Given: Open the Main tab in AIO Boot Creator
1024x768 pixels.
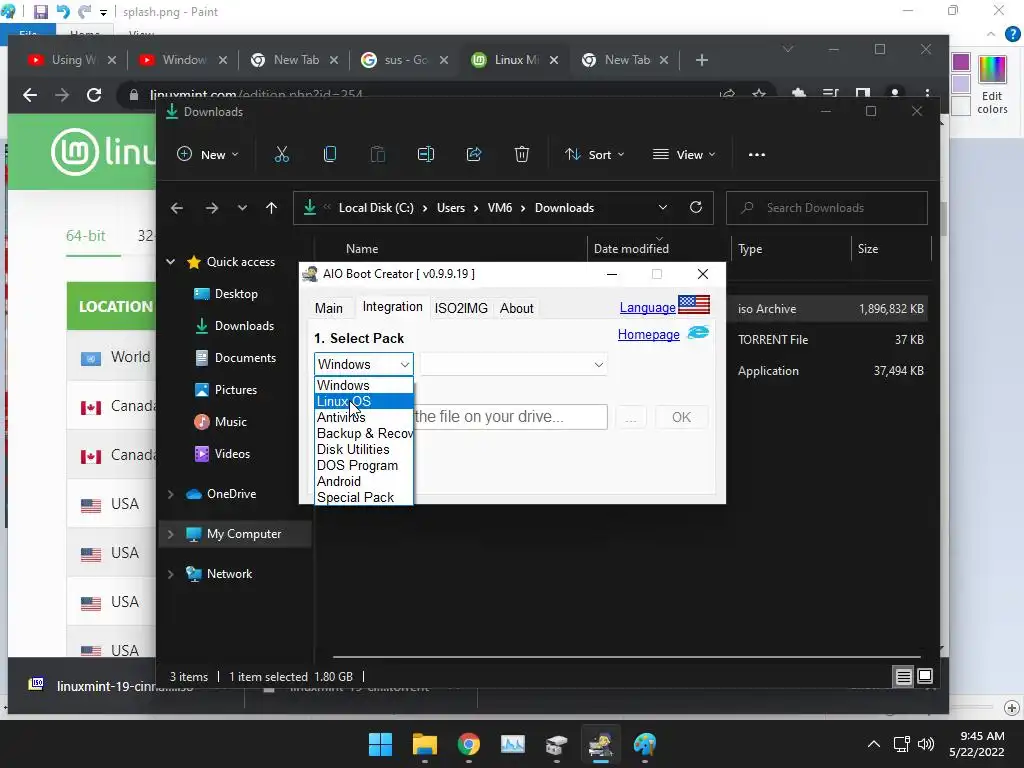Looking at the screenshot, I should tap(328, 308).
